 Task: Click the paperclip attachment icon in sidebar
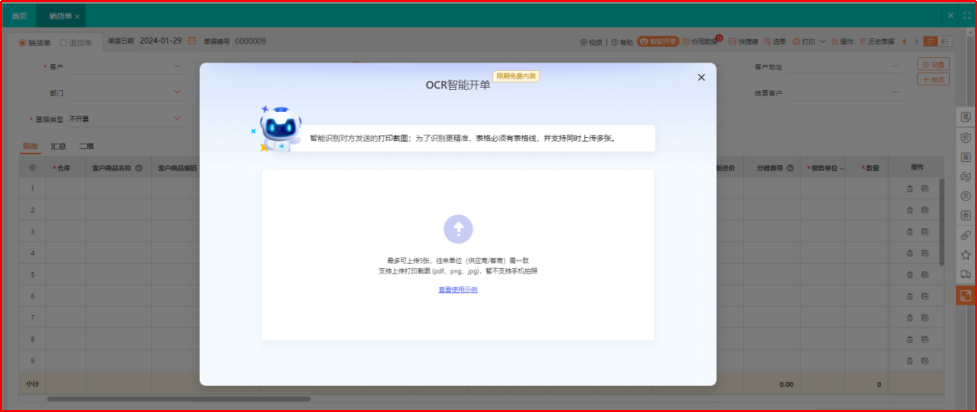[x=966, y=235]
